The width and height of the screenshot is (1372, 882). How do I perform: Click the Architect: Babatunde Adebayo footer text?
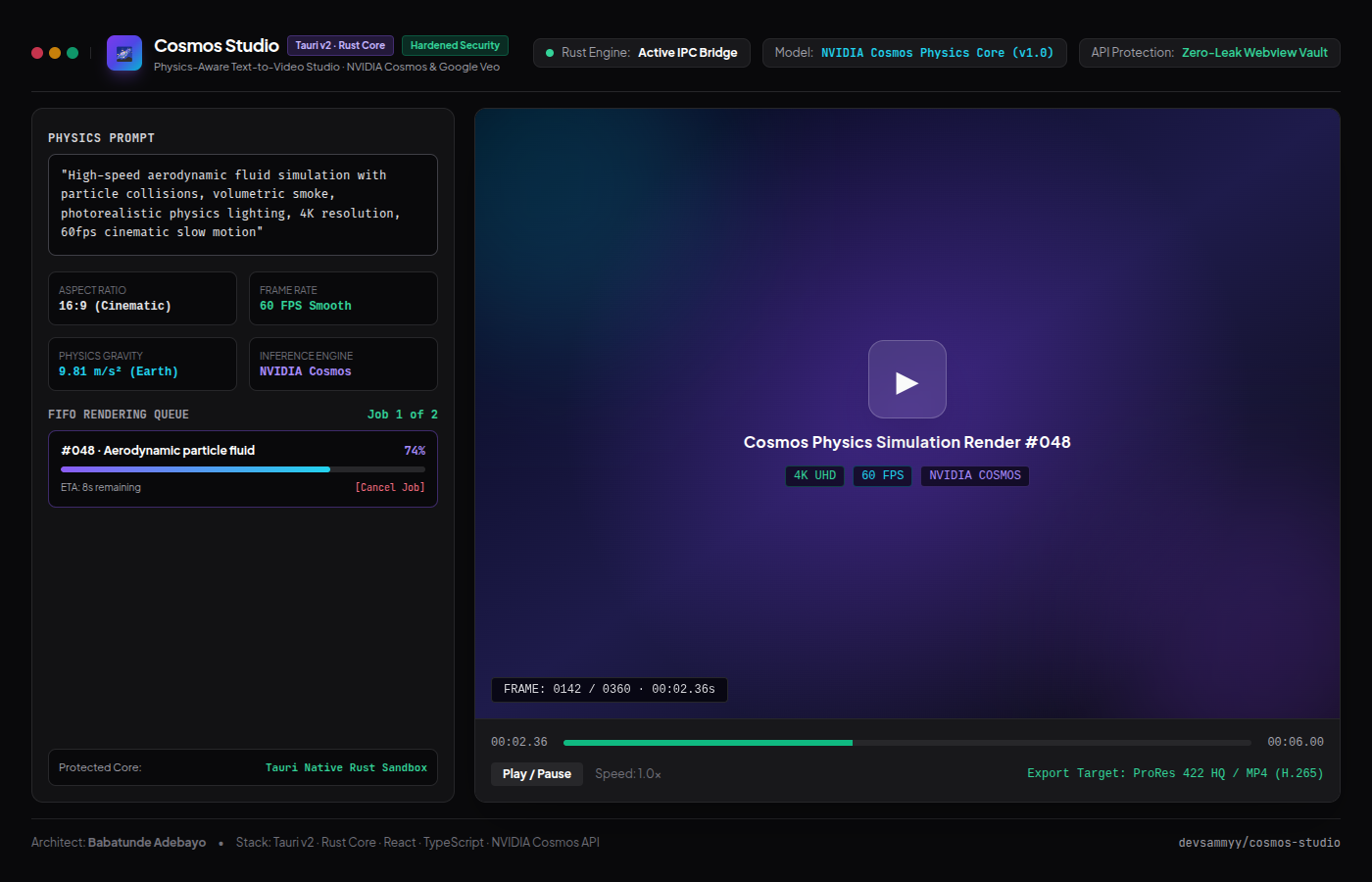tap(119, 843)
